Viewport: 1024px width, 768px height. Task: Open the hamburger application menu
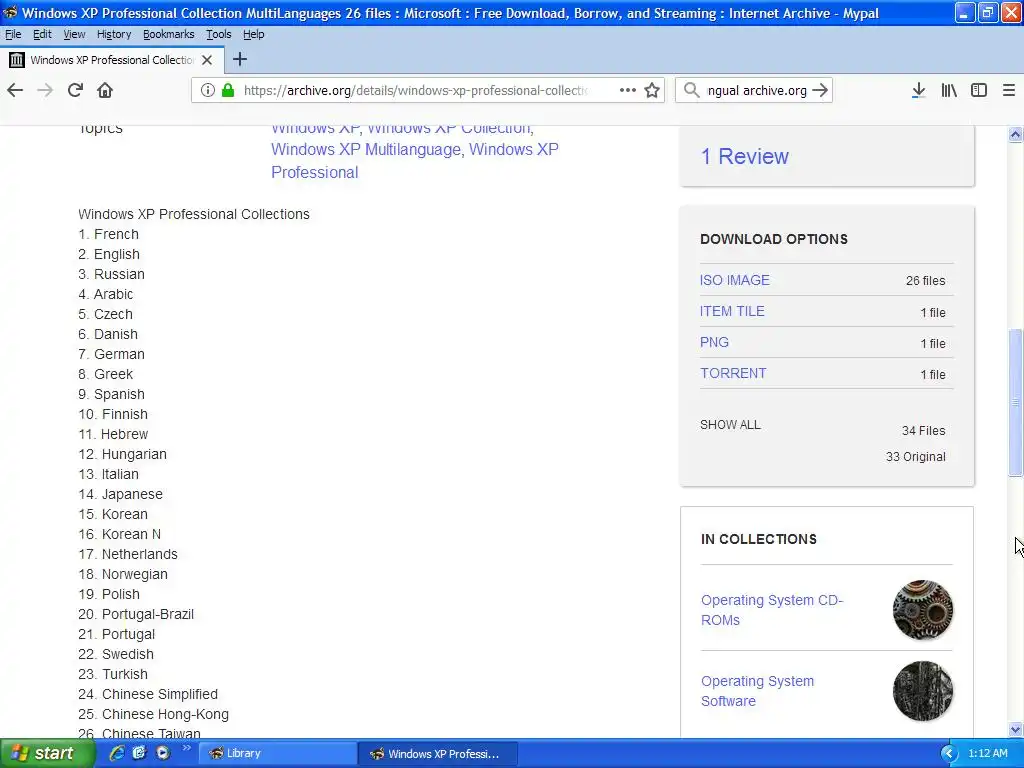click(1008, 90)
